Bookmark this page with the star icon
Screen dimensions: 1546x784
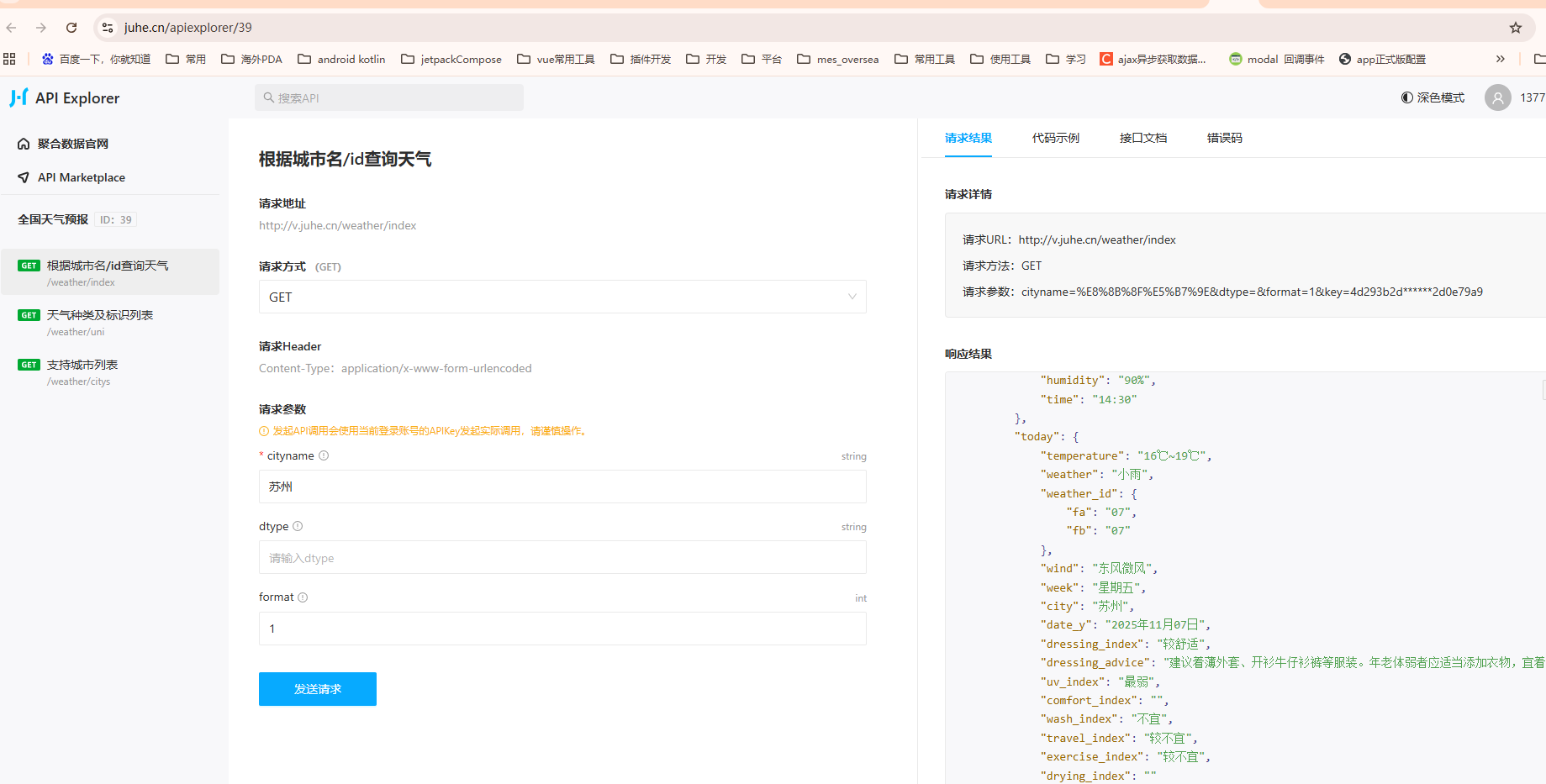click(1516, 28)
